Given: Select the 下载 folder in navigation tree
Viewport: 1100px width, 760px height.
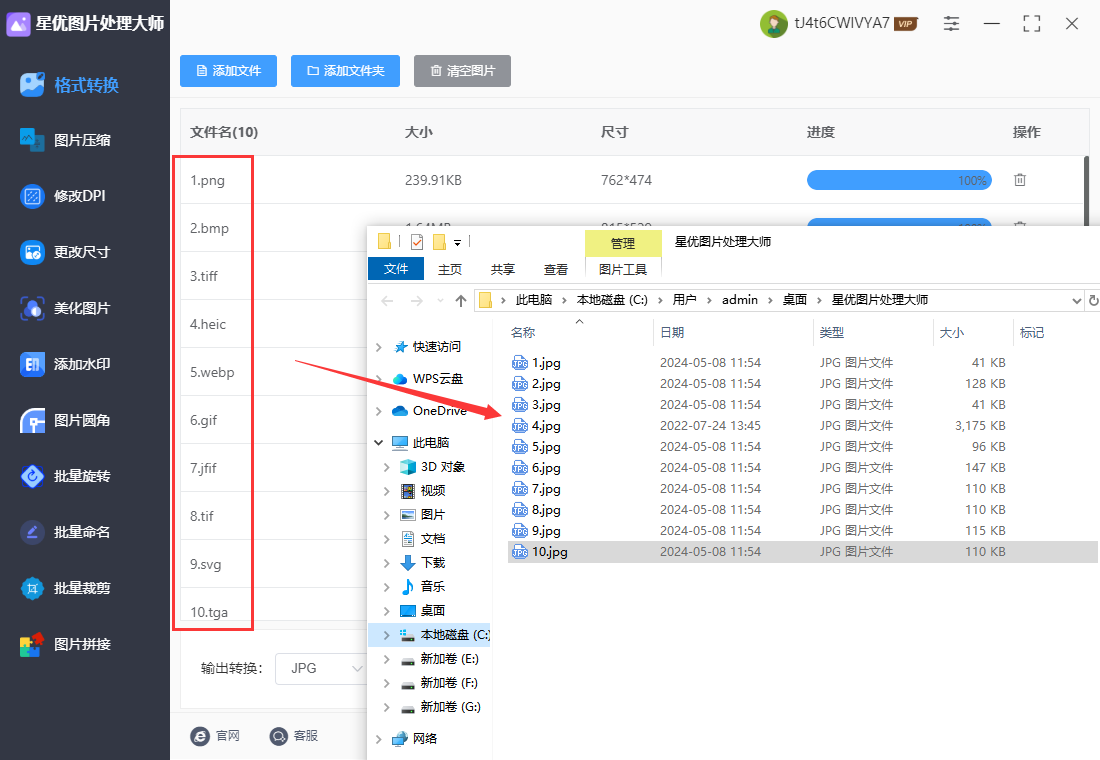Looking at the screenshot, I should pyautogui.click(x=433, y=563).
